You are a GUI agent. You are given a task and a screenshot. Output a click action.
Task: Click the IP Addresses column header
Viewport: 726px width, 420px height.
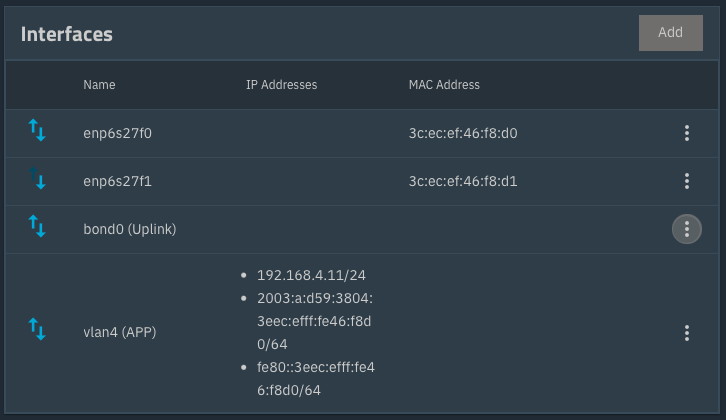coord(281,85)
